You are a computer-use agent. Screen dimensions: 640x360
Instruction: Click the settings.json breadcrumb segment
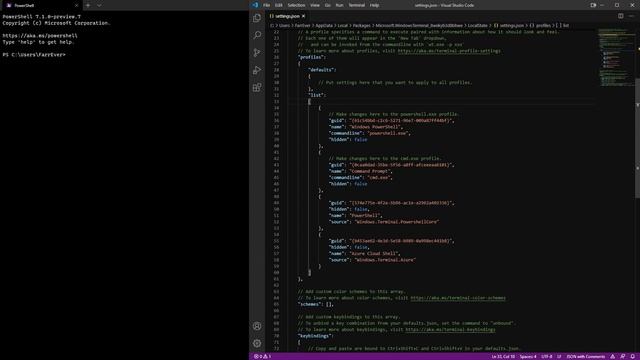coord(508,25)
